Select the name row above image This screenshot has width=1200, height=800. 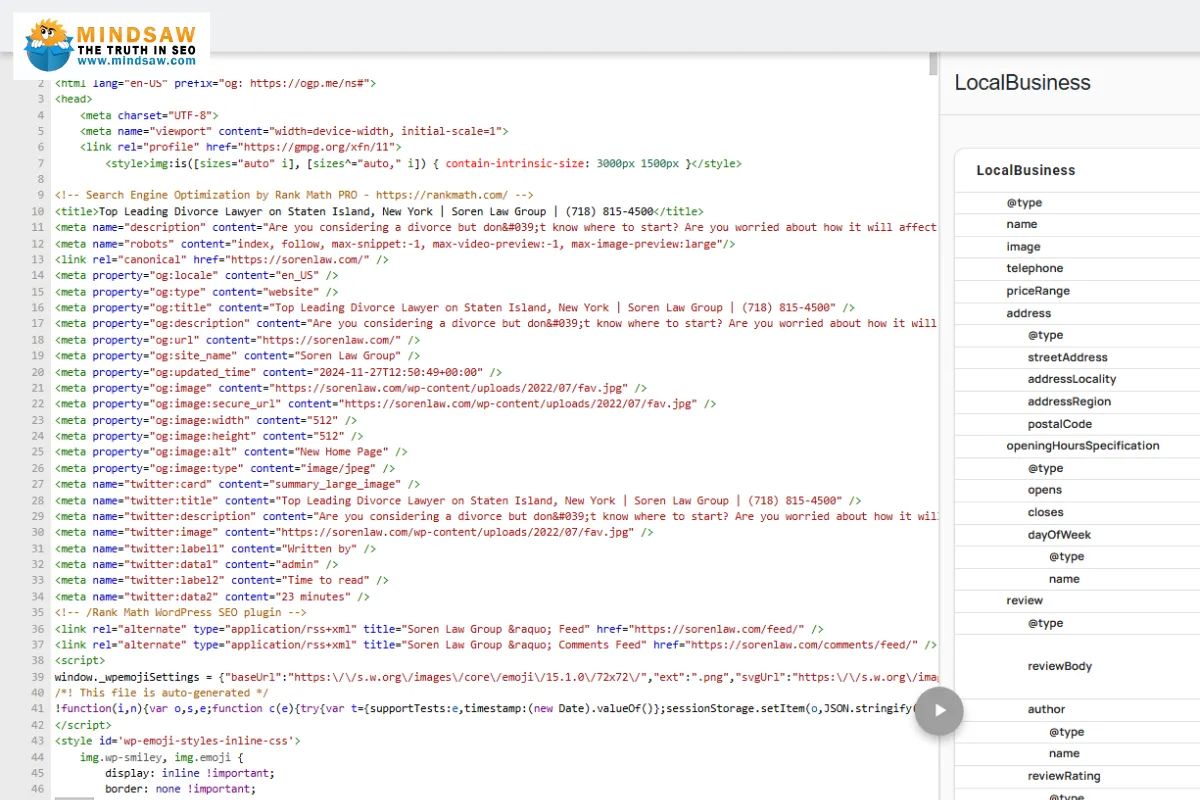[x=1077, y=224]
